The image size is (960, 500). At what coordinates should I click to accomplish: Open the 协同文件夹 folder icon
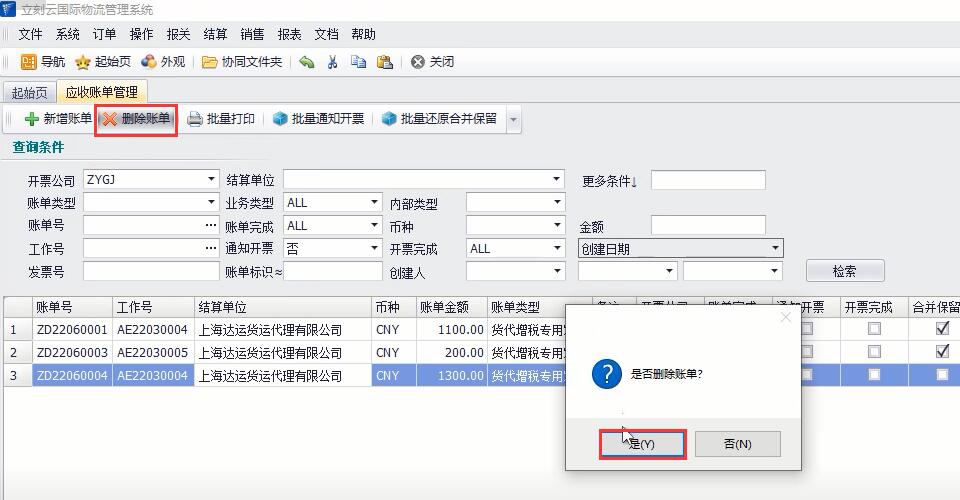click(210, 62)
